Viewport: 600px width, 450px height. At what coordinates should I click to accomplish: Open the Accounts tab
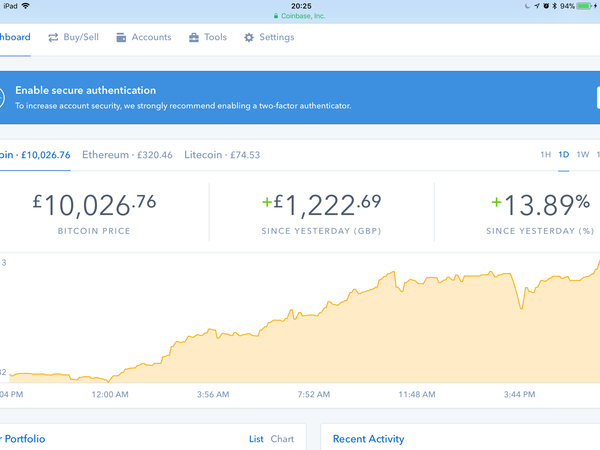tap(144, 37)
